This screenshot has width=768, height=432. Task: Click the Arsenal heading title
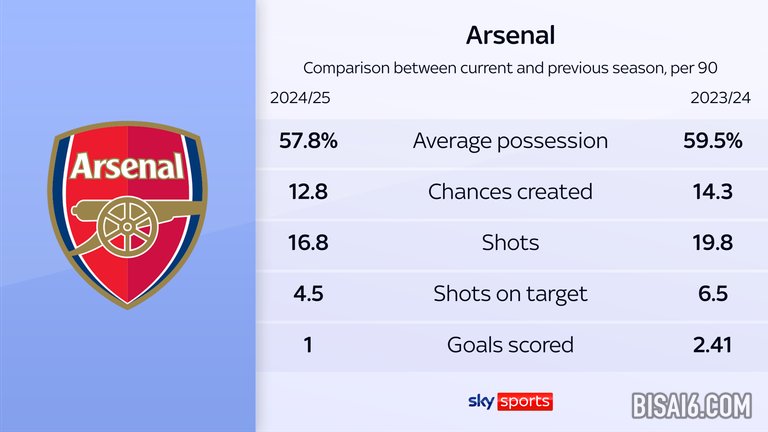pos(510,35)
